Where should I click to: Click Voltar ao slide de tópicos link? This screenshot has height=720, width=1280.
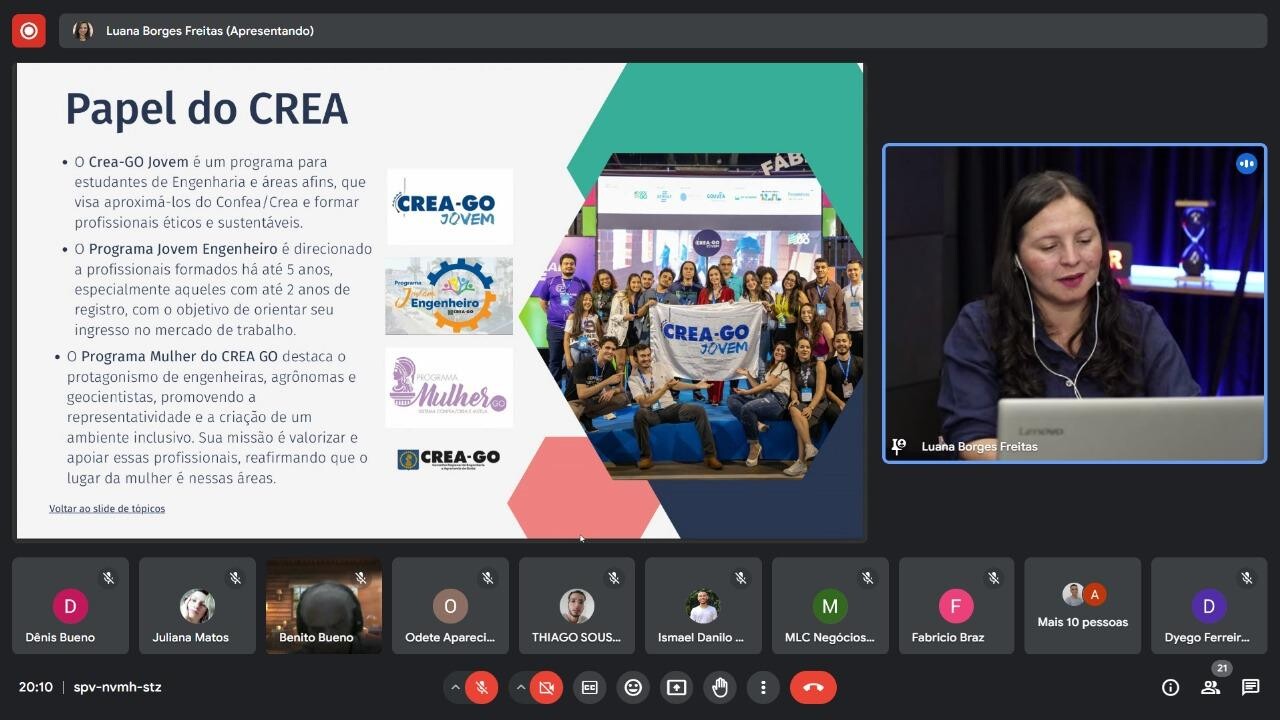107,508
